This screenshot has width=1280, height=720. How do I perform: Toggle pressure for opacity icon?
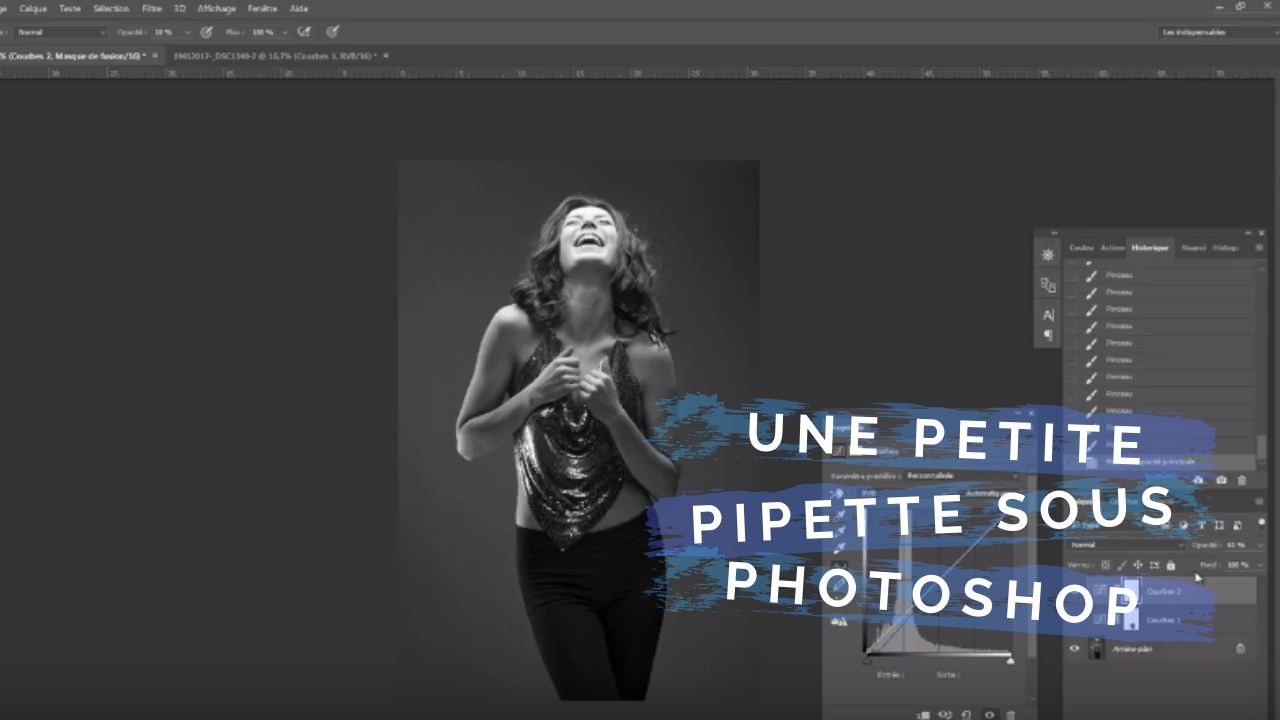click(206, 32)
